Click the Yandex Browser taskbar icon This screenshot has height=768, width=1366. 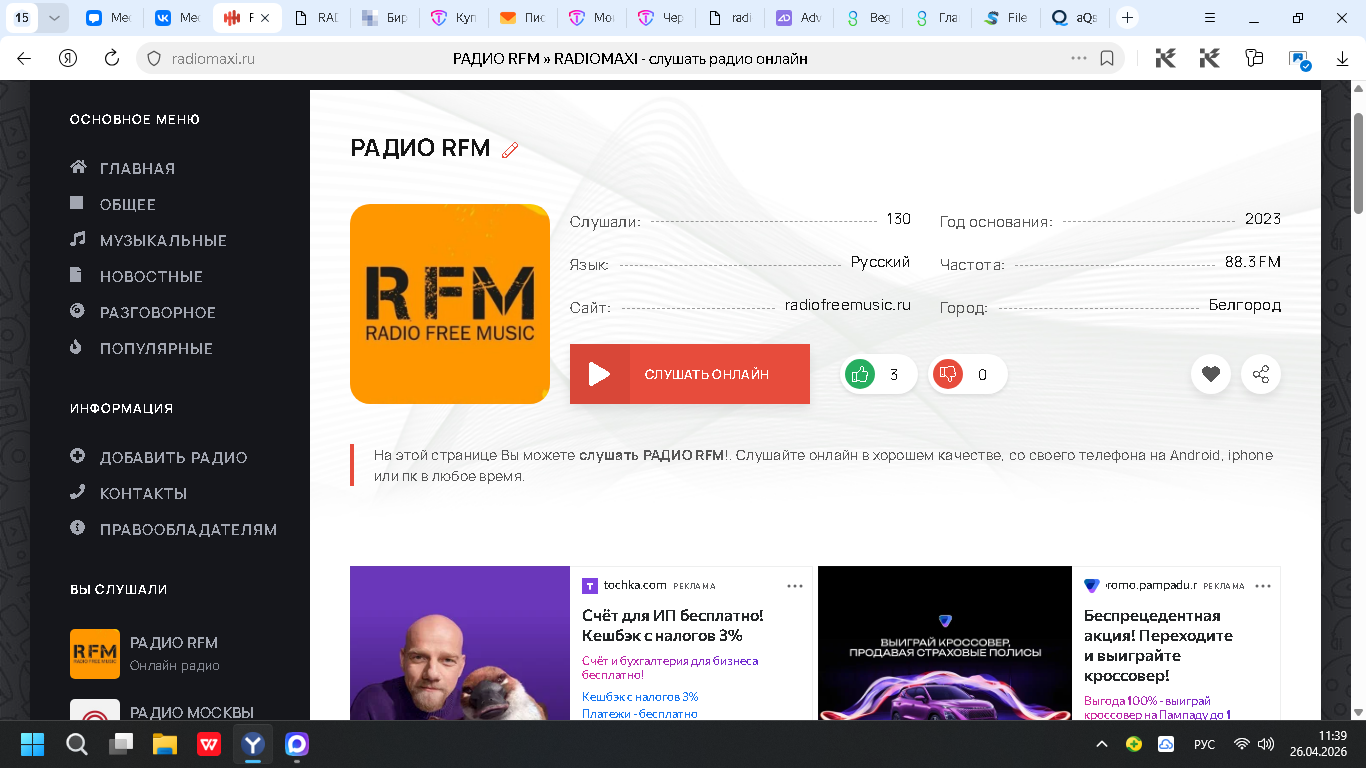tap(252, 744)
